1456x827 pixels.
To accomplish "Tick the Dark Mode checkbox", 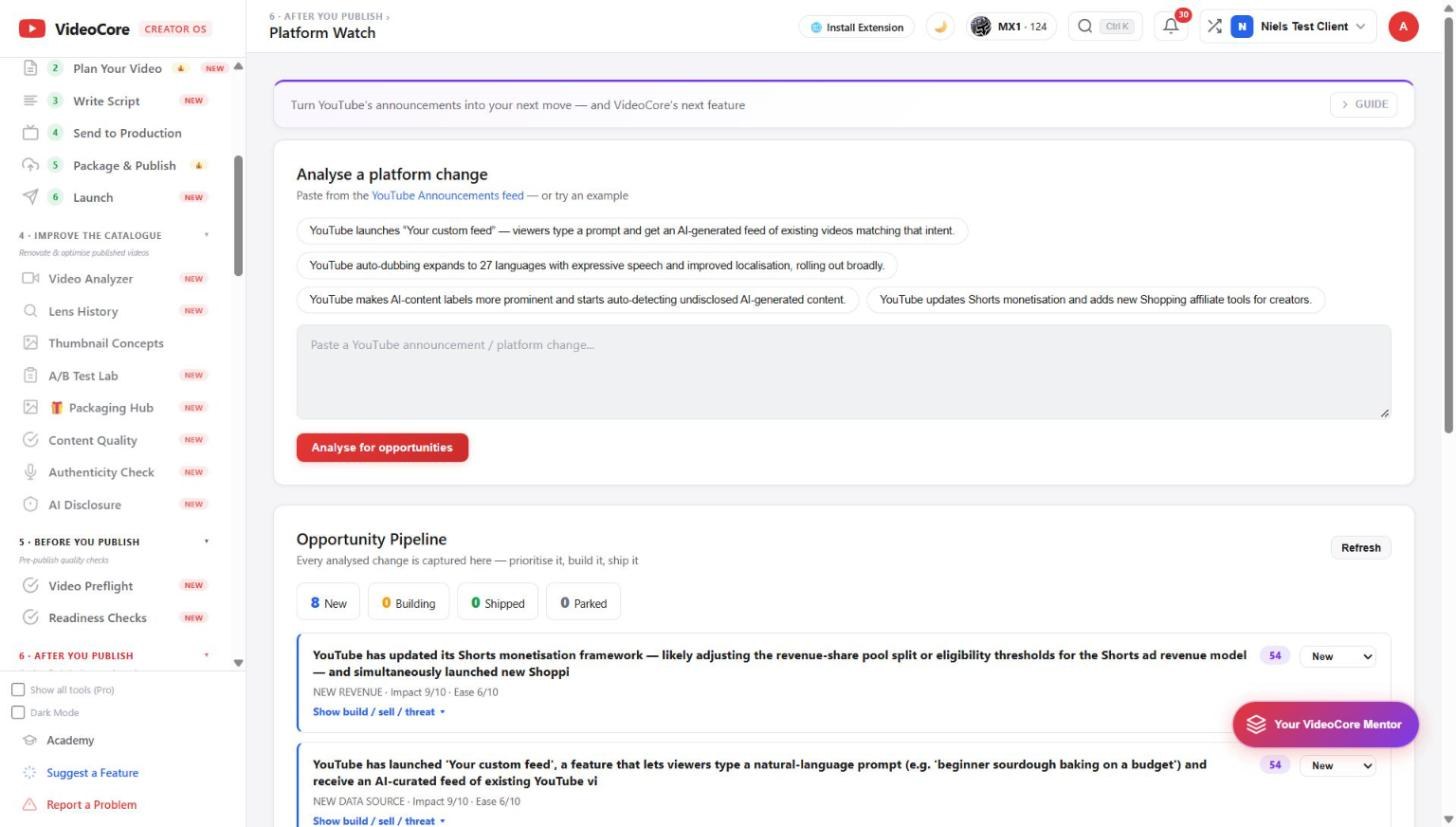I will (18, 713).
